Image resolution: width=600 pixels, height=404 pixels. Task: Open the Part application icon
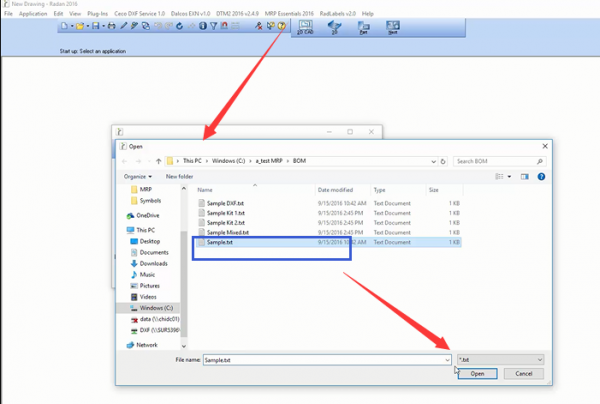364,27
